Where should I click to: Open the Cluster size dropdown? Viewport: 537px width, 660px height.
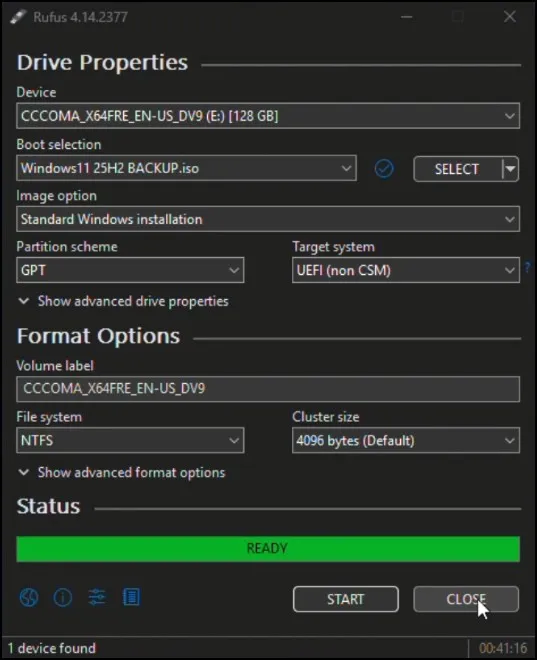[x=406, y=441]
